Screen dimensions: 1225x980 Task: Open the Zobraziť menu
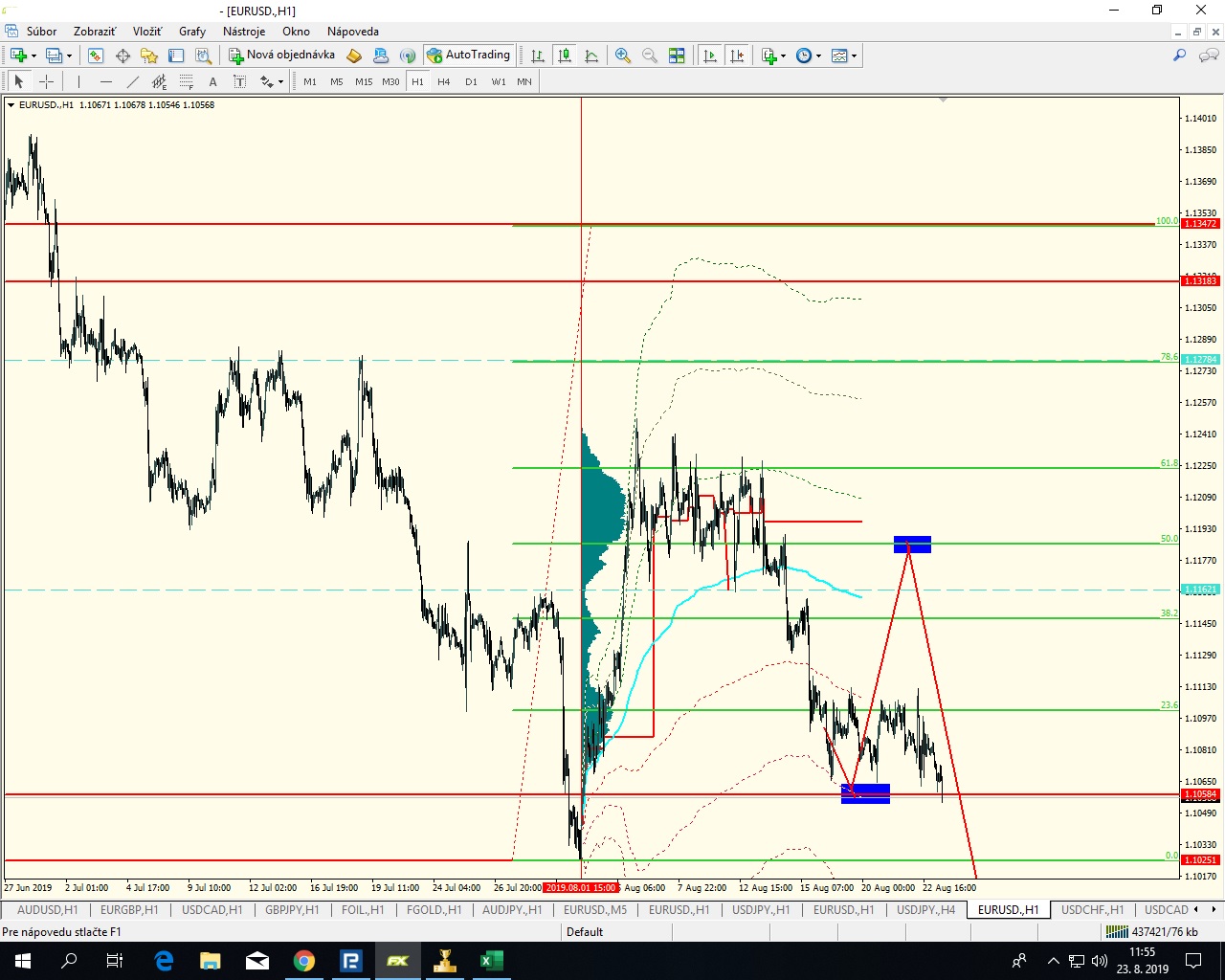pos(95,32)
